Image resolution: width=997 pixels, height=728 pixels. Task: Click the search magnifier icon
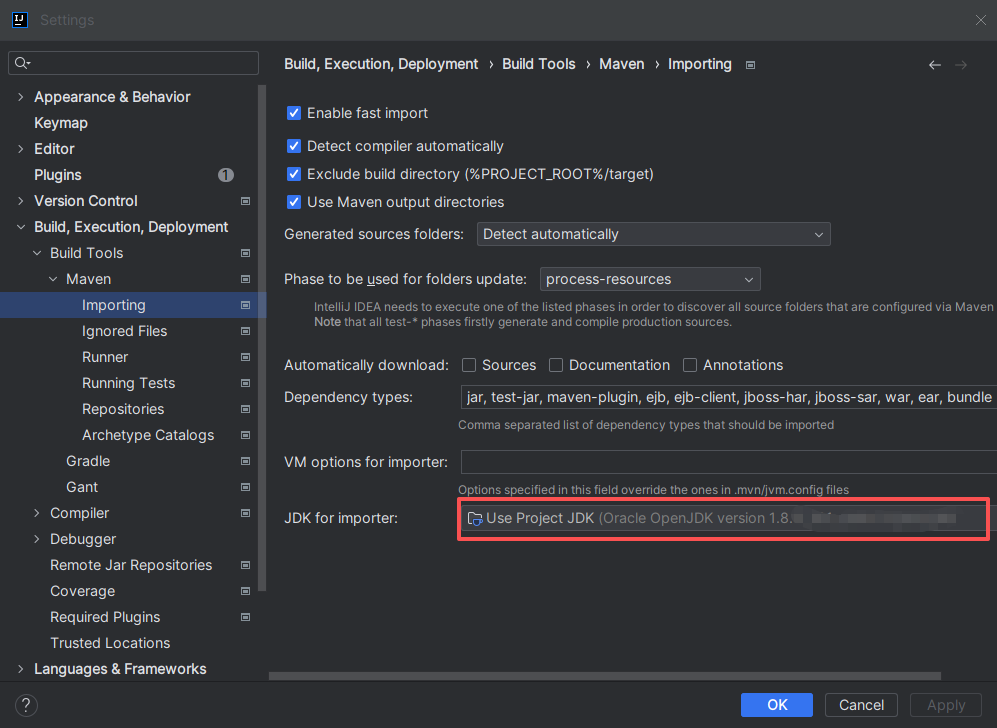[x=22, y=63]
